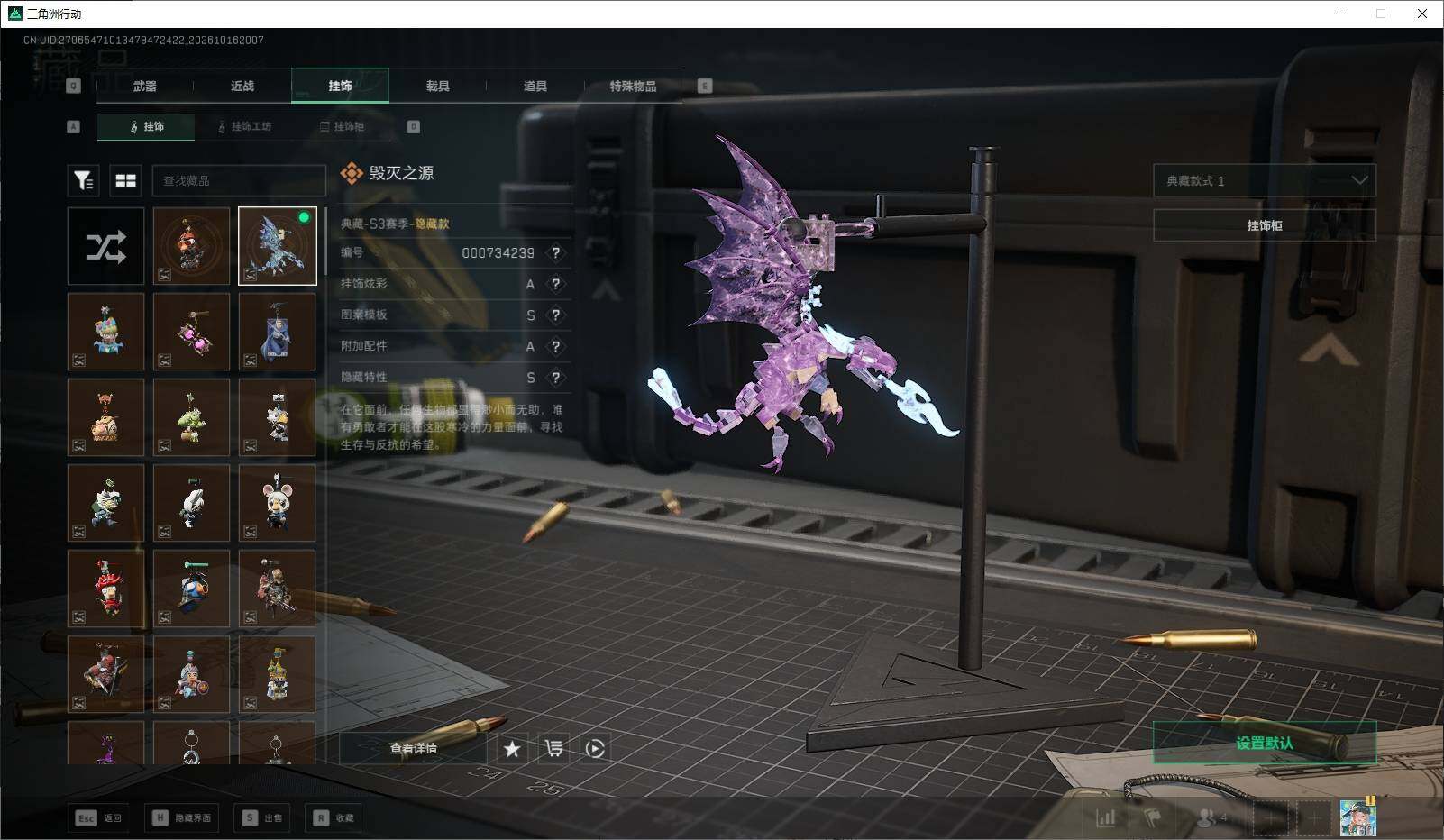Focus the 查找藏品 search field
The image size is (1444, 840).
coord(239,180)
